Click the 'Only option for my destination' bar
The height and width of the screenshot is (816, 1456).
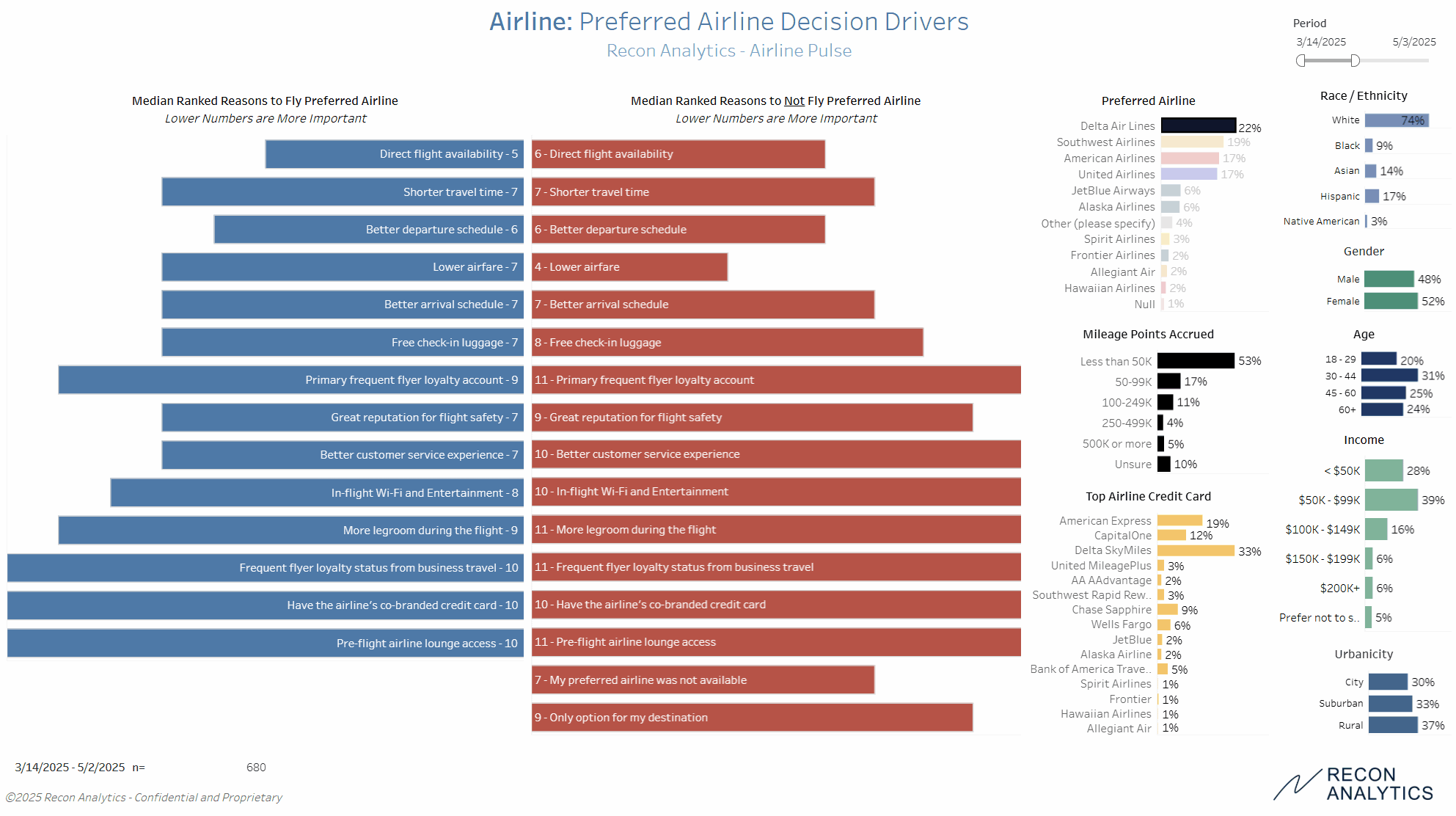[752, 718]
